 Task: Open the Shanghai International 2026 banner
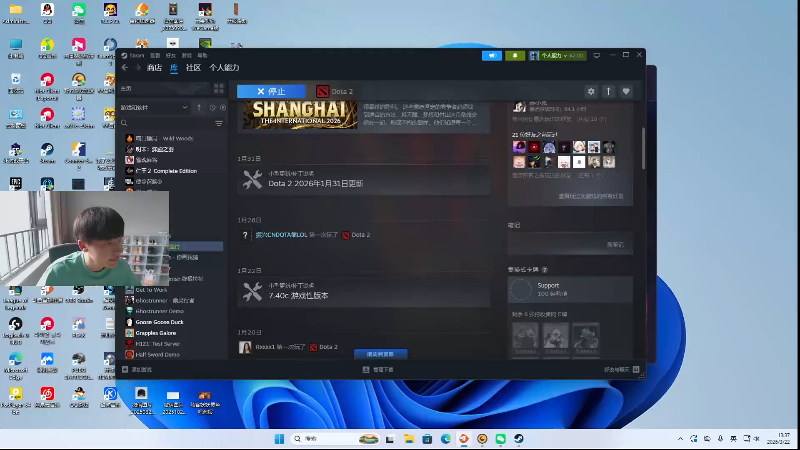300,115
